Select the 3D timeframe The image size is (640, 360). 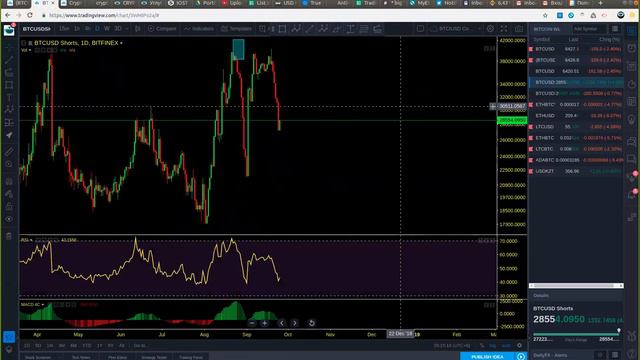[118, 29]
